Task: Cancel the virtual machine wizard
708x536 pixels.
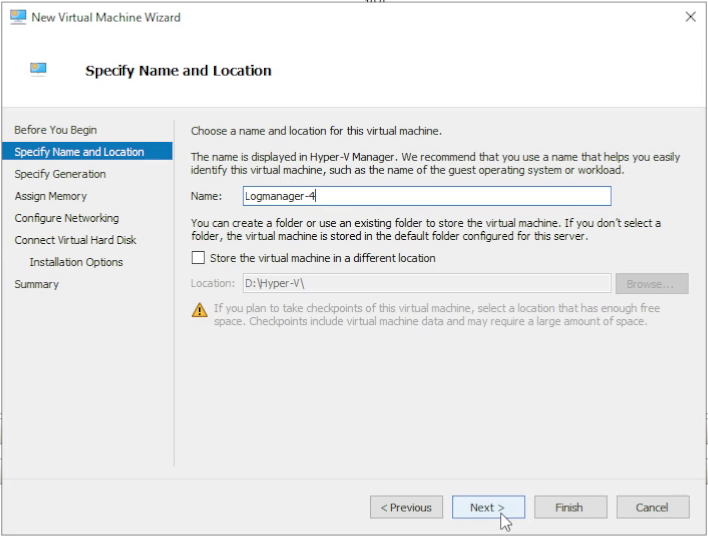Action: click(652, 508)
